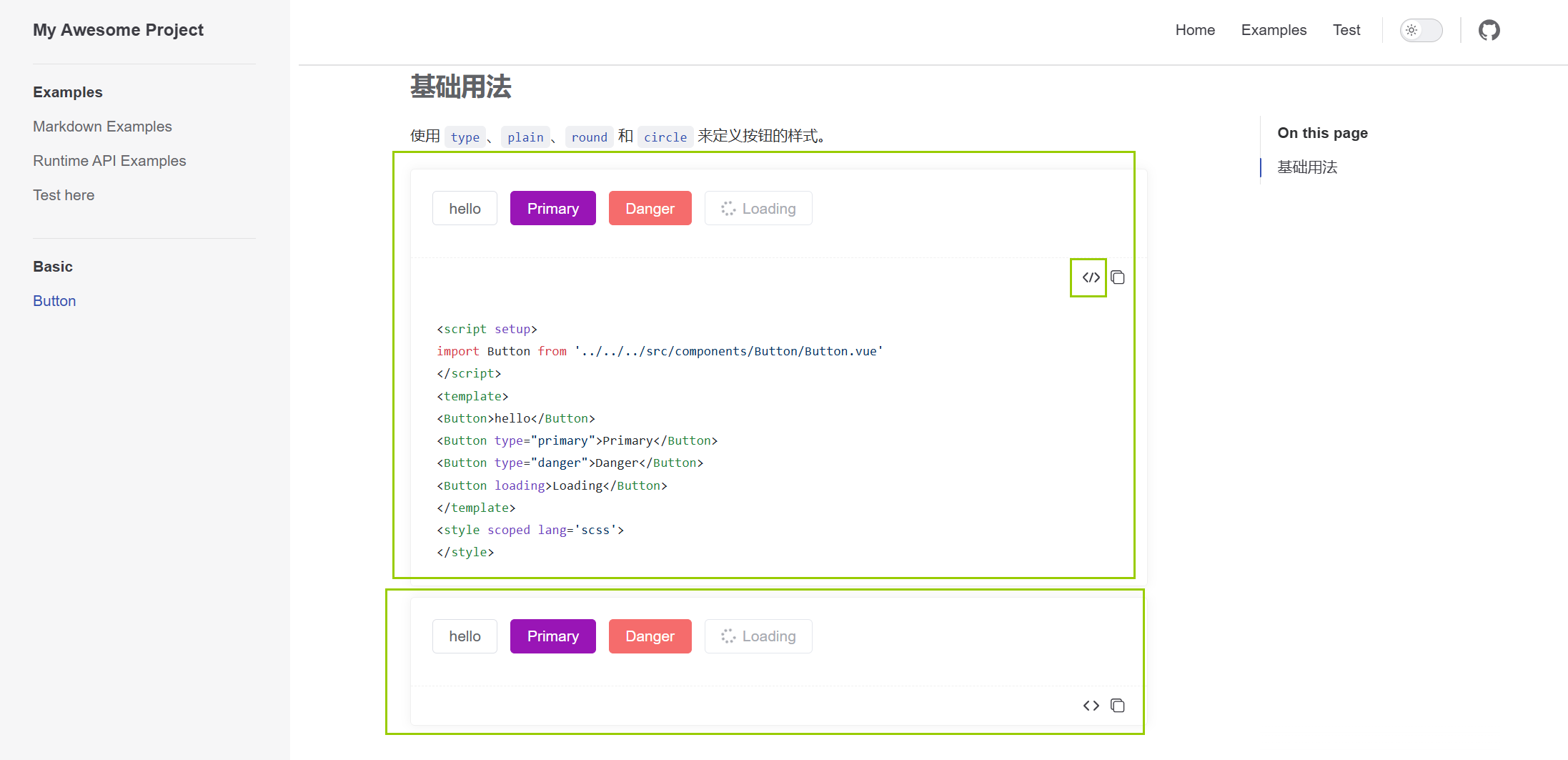Open the GitHub repository icon

[1489, 30]
